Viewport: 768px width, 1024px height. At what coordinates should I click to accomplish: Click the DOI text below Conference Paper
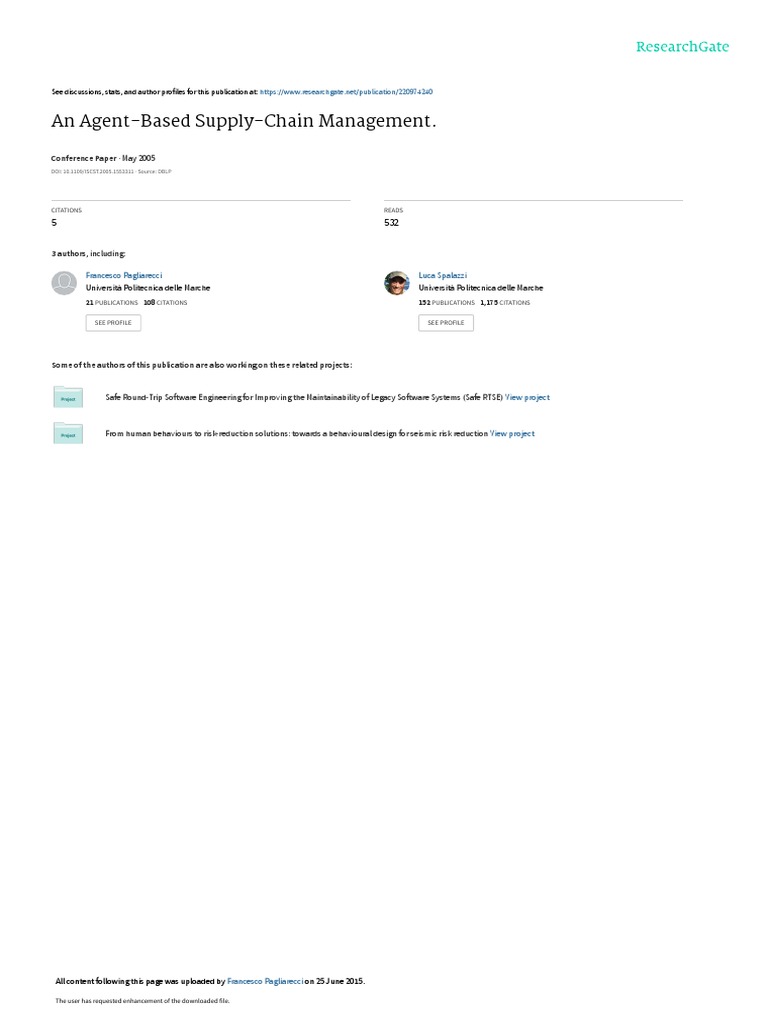pyautogui.click(x=93, y=172)
